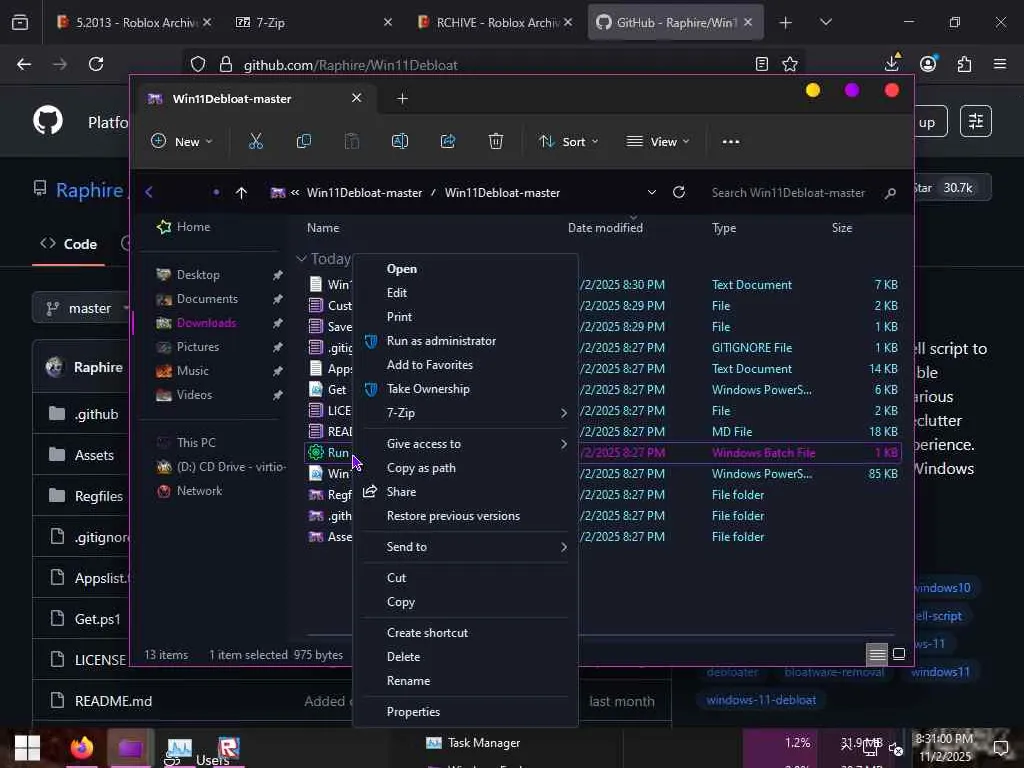Expand the address bar history dropdown

652,192
